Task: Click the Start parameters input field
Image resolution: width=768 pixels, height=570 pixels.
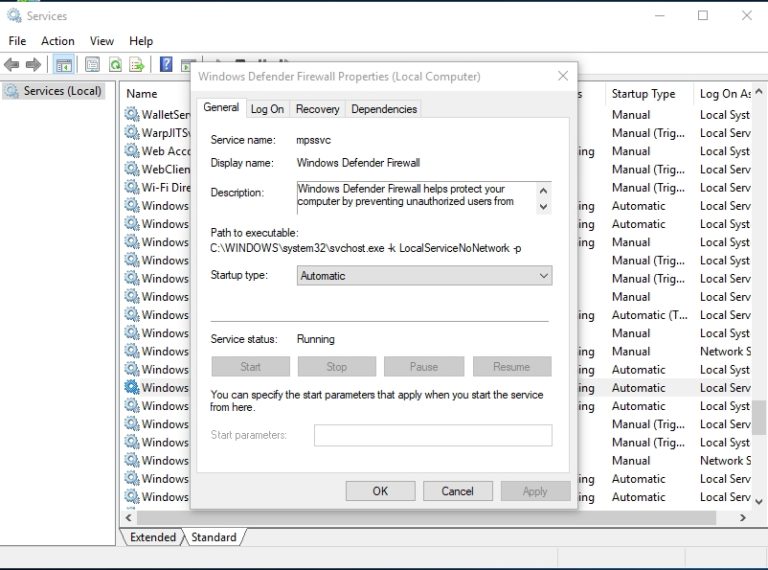Action: click(x=433, y=435)
